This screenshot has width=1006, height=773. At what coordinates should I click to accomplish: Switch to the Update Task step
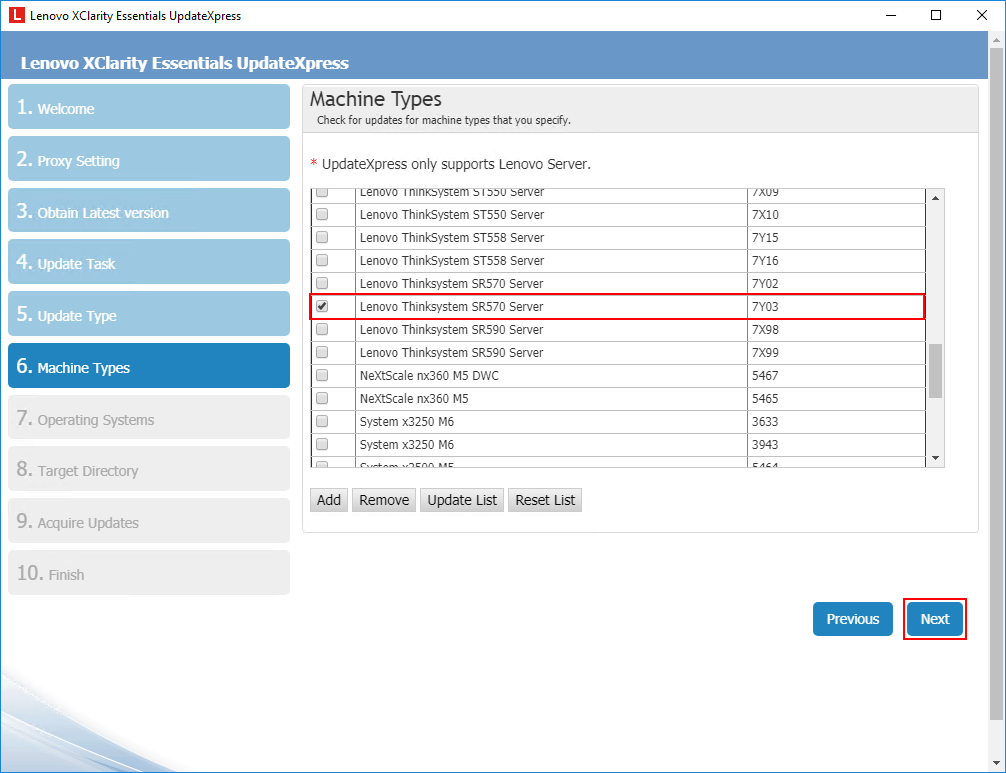click(x=149, y=262)
